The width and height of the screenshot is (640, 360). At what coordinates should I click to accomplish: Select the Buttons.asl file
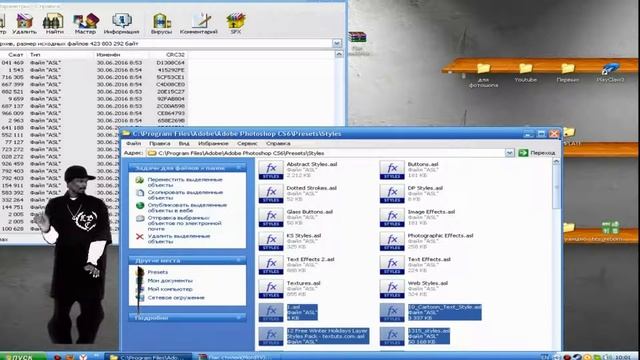[x=409, y=170]
